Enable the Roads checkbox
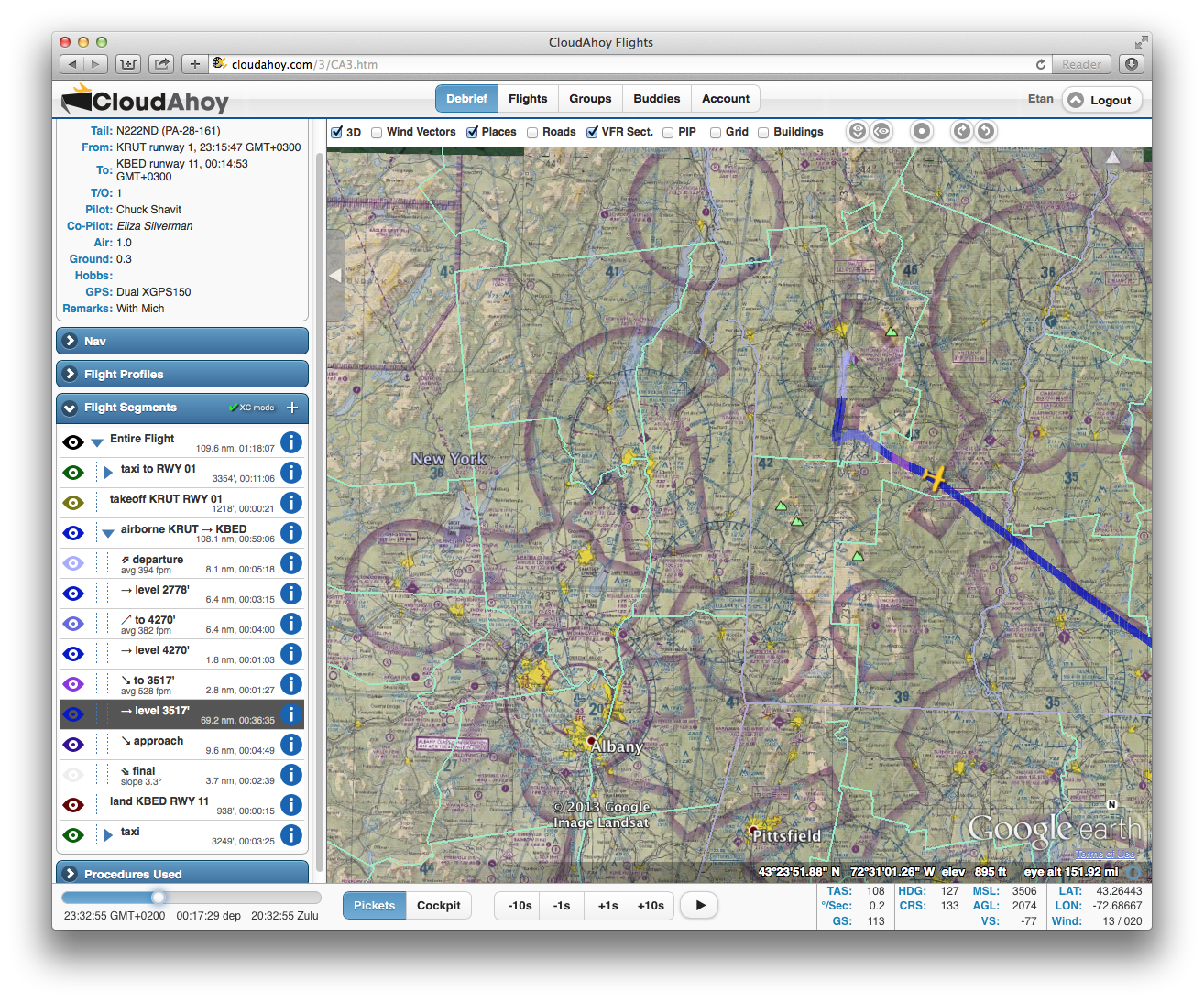 pos(532,133)
